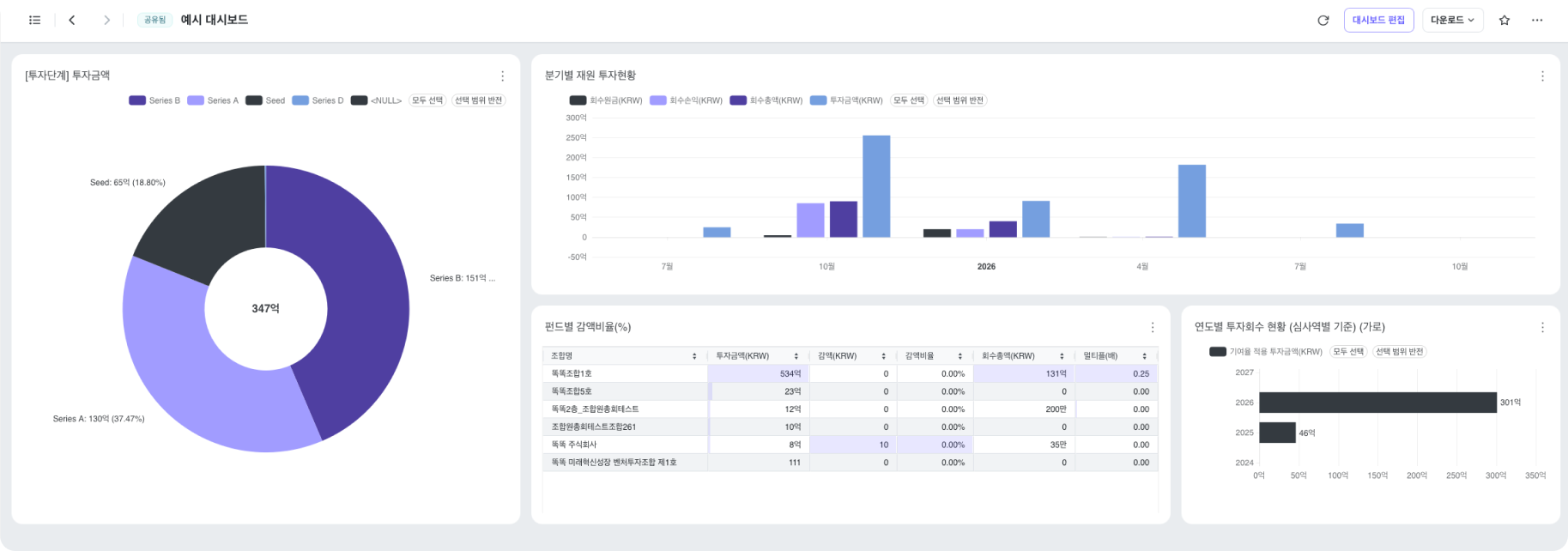Toggle 회수손익(KRW) legend series
Viewport: 1568px width, 551px height.
(x=686, y=100)
